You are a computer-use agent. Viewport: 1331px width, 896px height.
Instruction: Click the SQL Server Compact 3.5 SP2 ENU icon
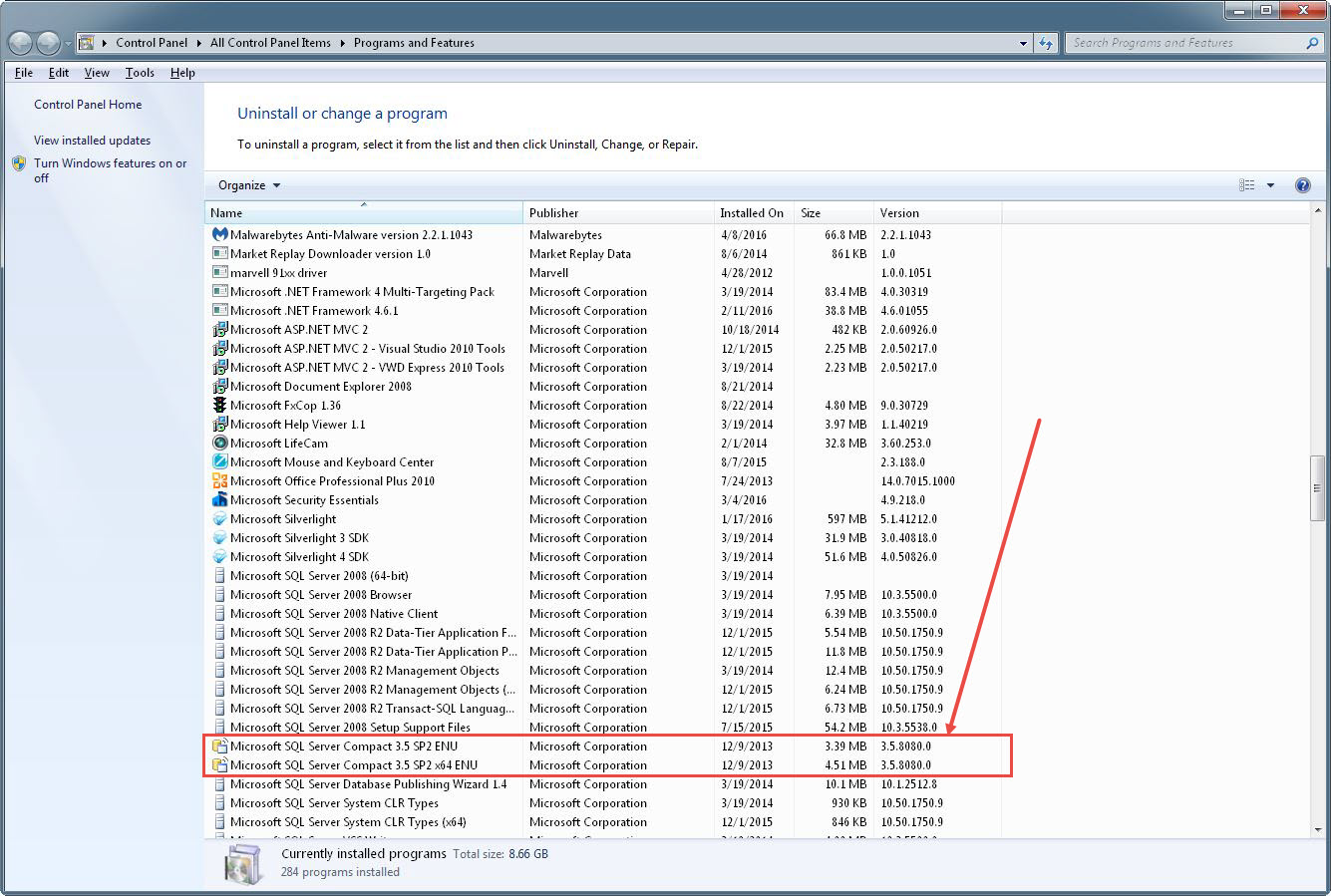pyautogui.click(x=220, y=746)
